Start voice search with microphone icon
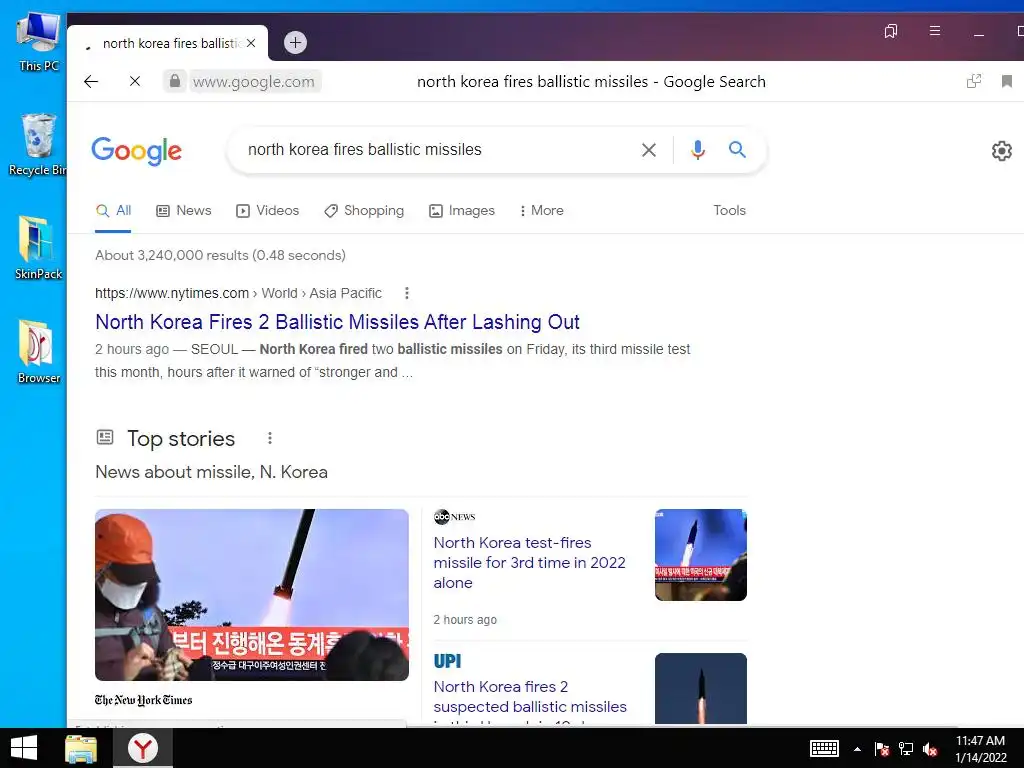Image resolution: width=1024 pixels, height=768 pixels. [x=697, y=150]
